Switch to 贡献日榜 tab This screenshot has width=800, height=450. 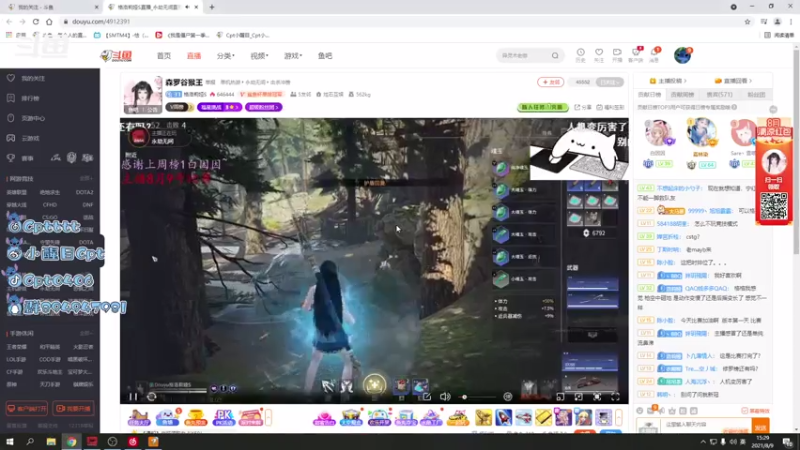649,94
